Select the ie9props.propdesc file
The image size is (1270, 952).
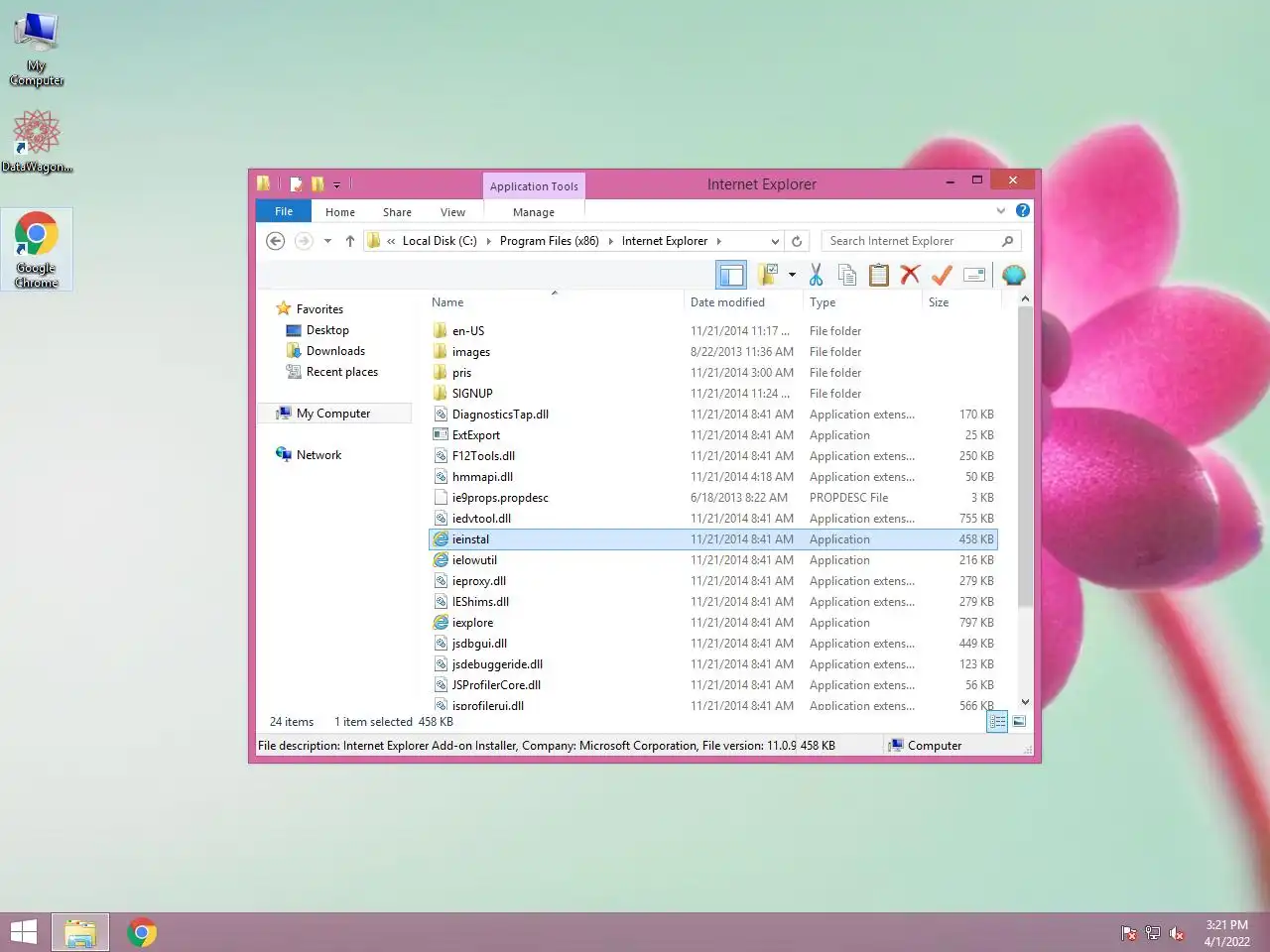pos(500,498)
